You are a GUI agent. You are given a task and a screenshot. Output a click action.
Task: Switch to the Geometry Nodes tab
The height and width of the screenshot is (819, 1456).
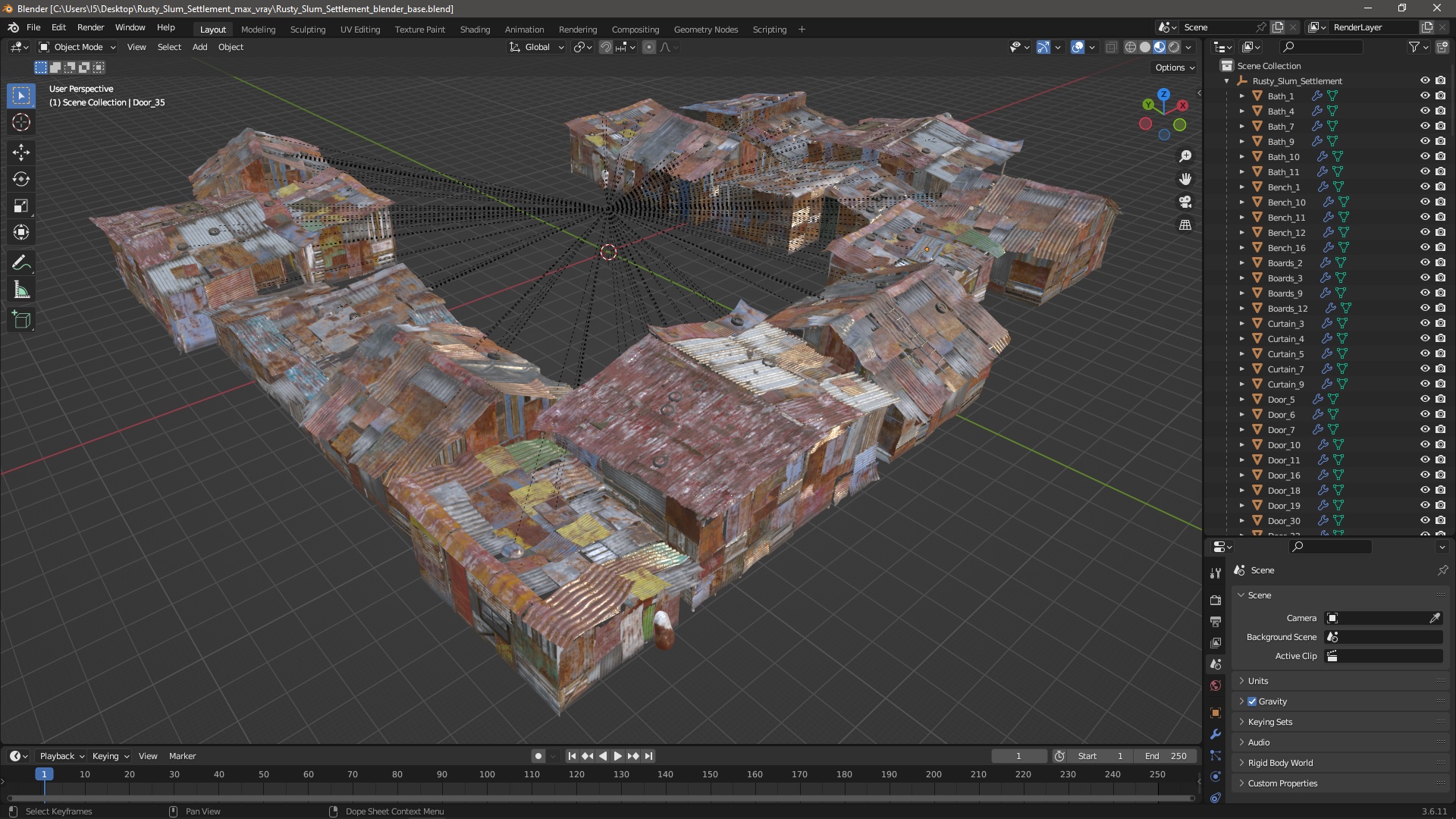705,30
